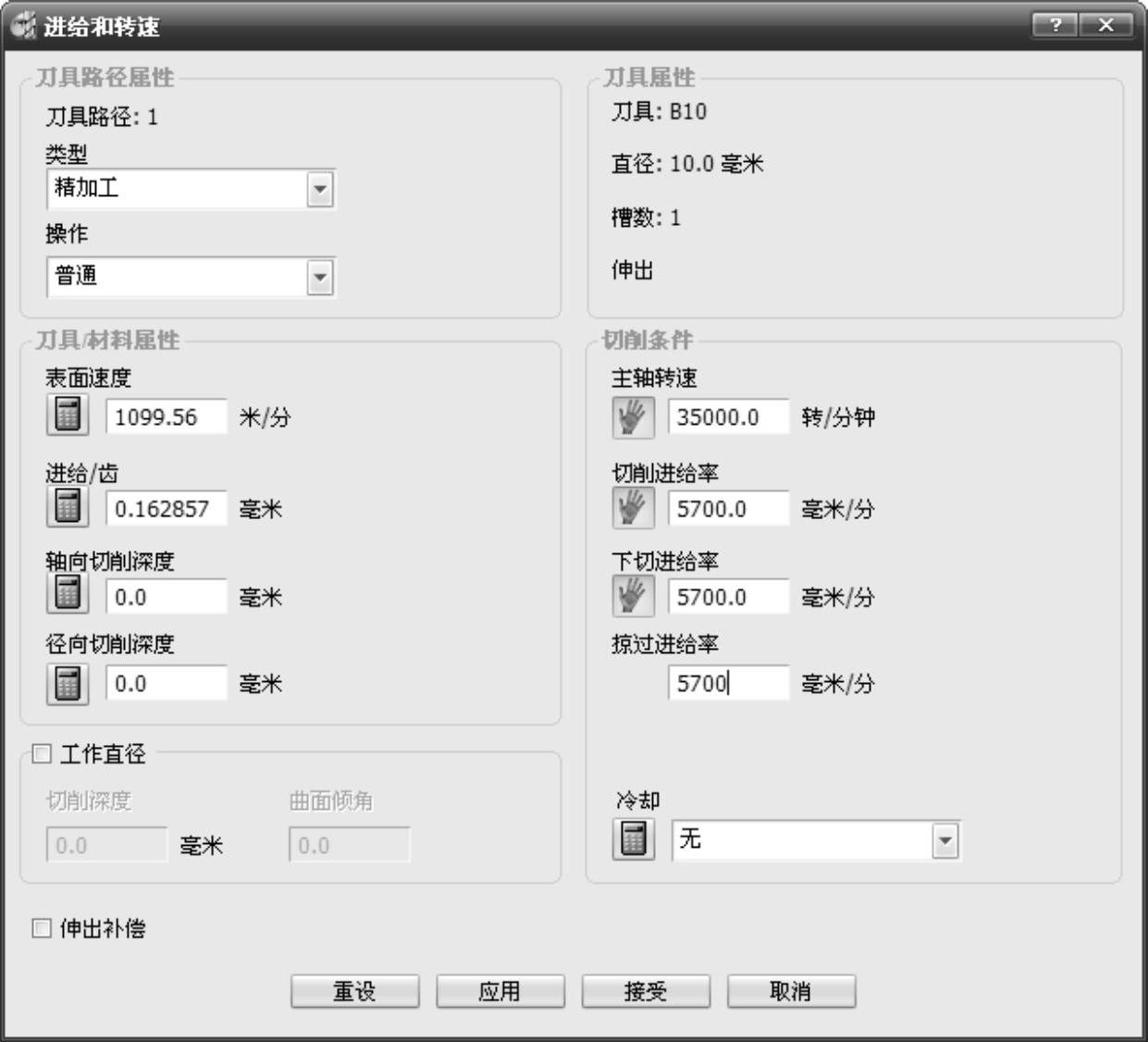Image resolution: width=1148 pixels, height=1042 pixels.
Task: Click the 转/分钟 unit label
Action: tap(838, 417)
